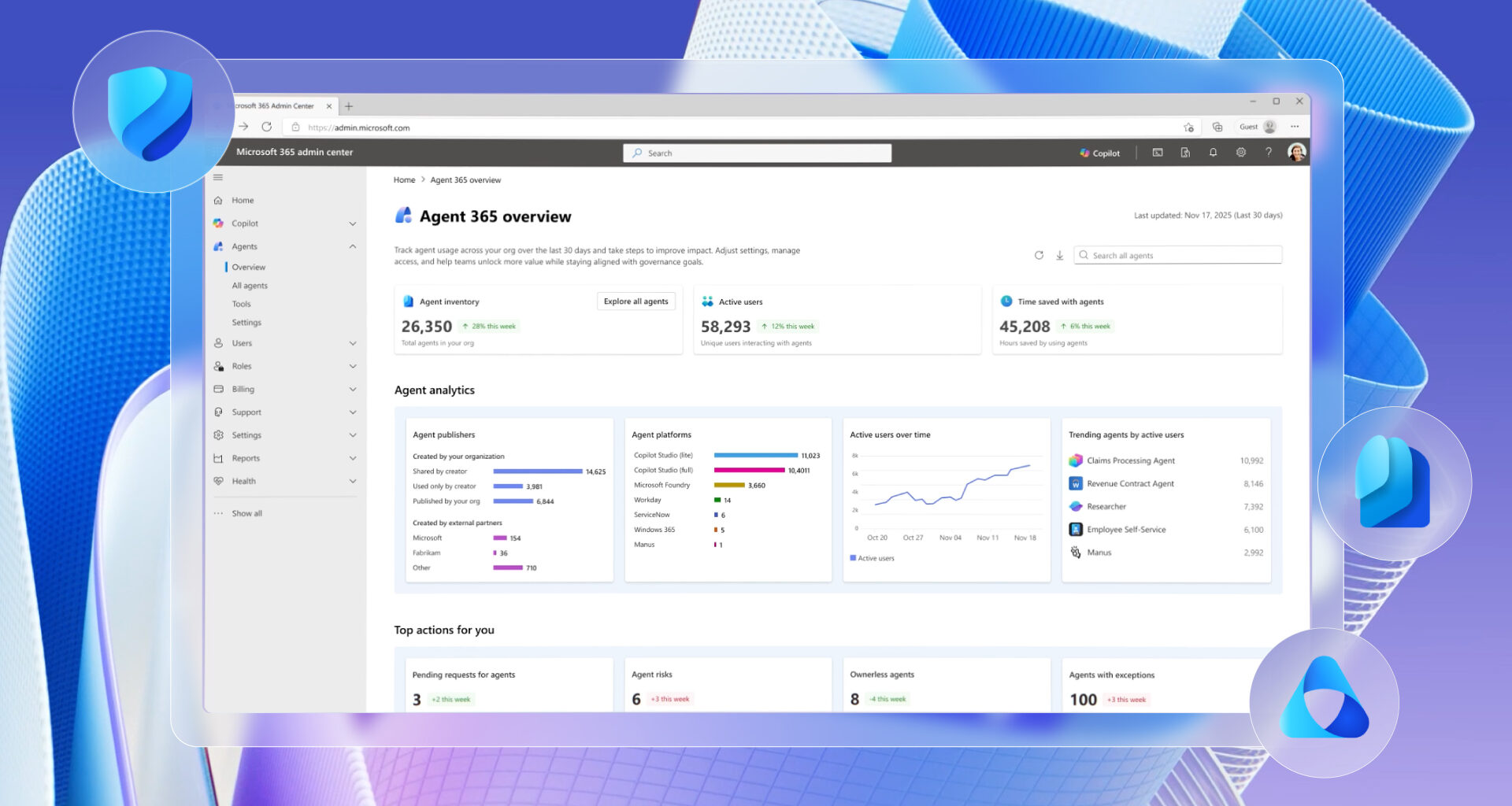Viewport: 1512px width, 806px height.
Task: Select Show all in the sidebar
Action: pyautogui.click(x=246, y=512)
